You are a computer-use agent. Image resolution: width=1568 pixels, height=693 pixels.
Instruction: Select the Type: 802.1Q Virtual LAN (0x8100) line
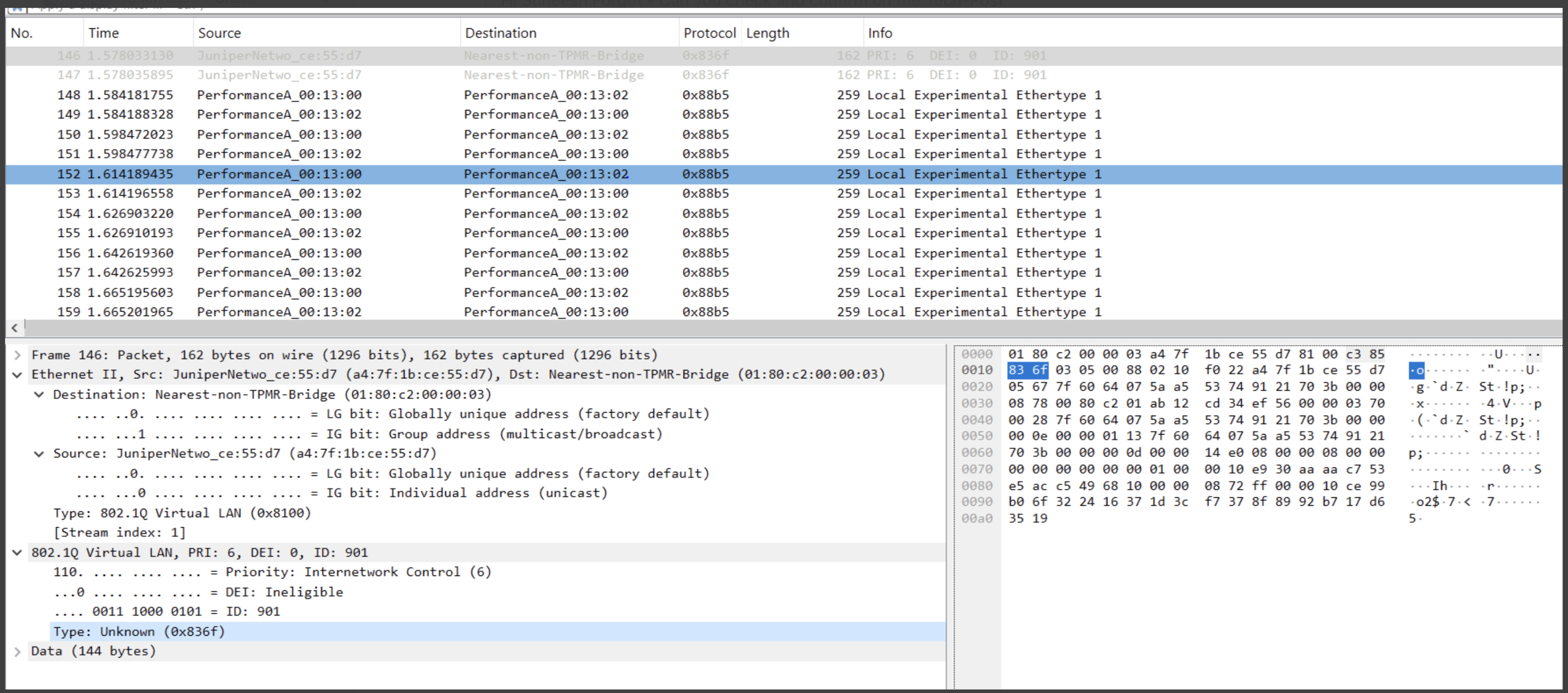[182, 513]
